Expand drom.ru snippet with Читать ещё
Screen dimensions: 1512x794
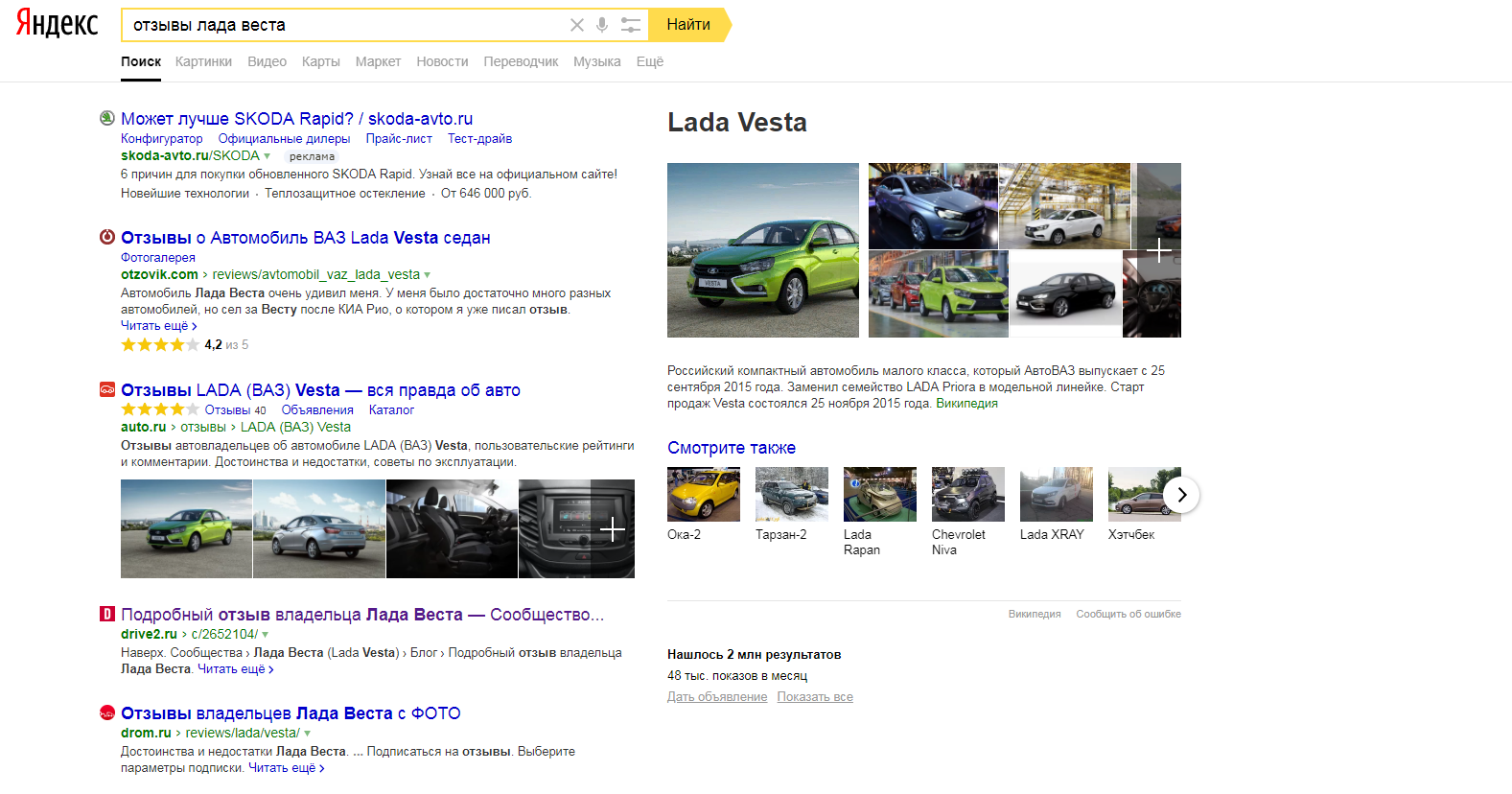coord(287,768)
